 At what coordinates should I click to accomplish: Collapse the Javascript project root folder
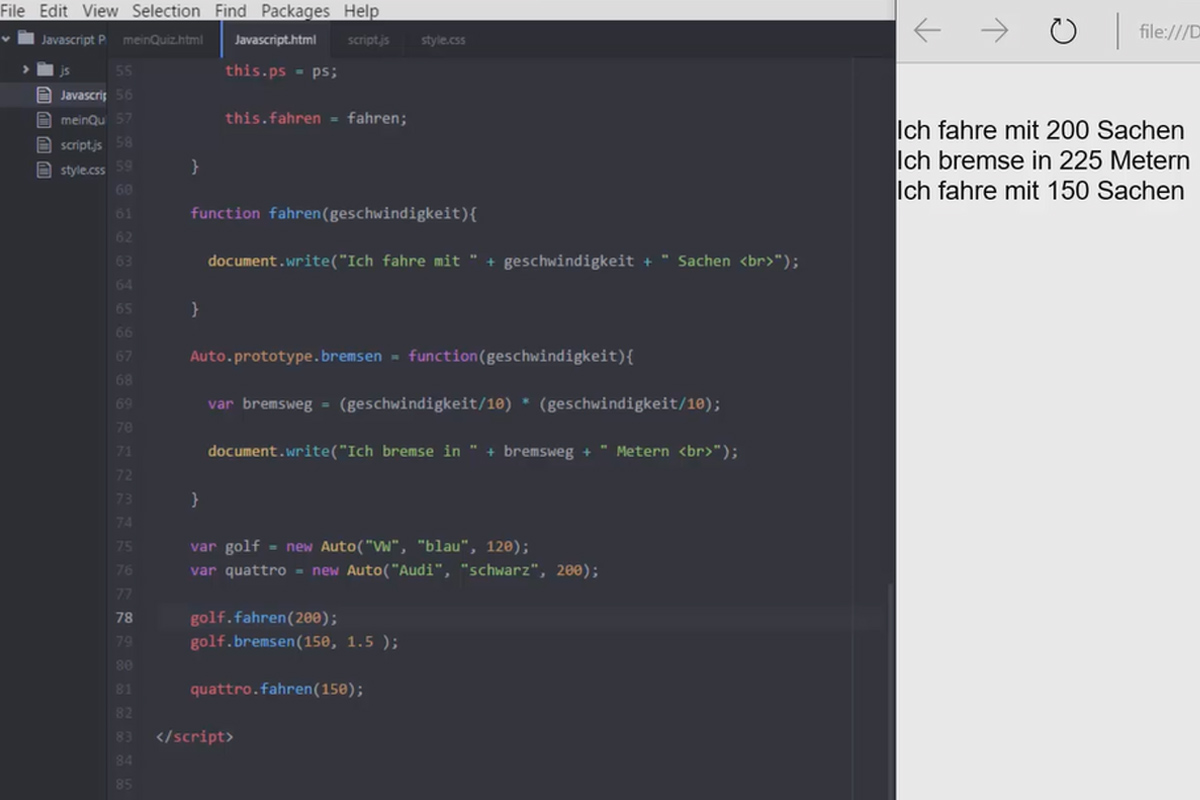tap(7, 40)
